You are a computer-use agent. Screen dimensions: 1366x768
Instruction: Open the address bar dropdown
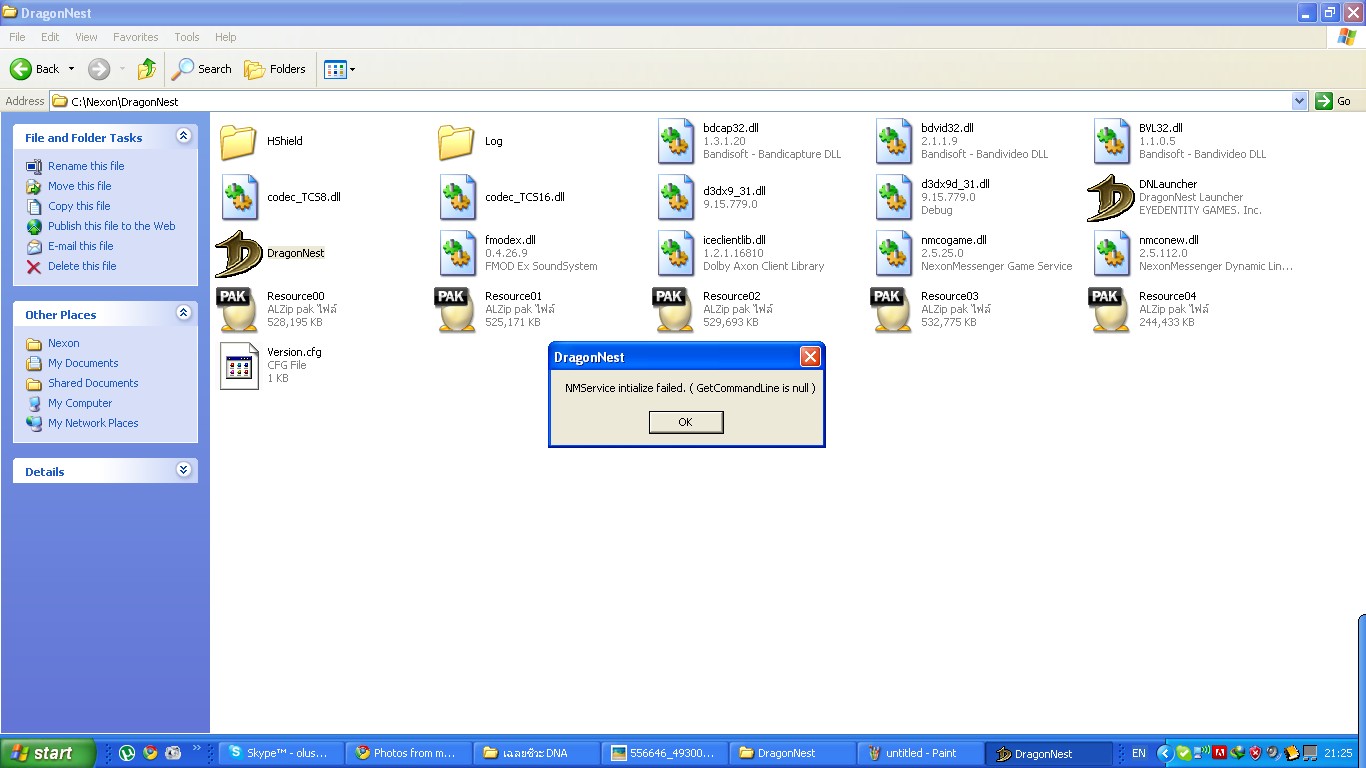click(x=1299, y=101)
